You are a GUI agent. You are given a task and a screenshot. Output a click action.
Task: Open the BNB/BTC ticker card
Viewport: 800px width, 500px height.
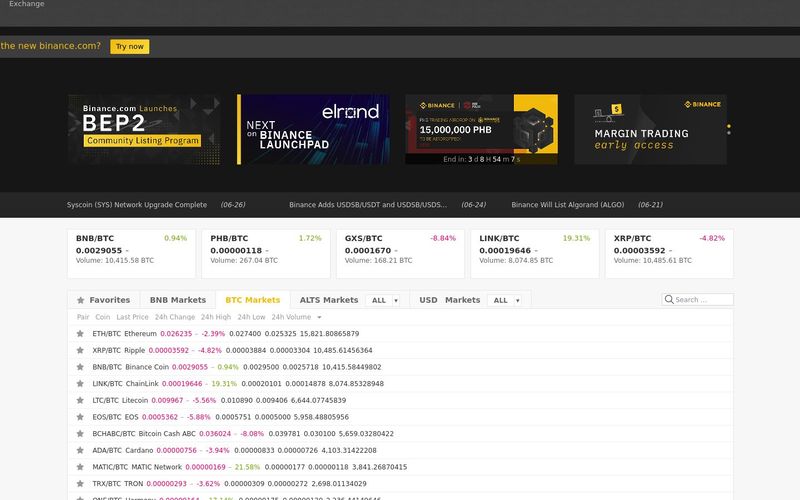coord(131,254)
